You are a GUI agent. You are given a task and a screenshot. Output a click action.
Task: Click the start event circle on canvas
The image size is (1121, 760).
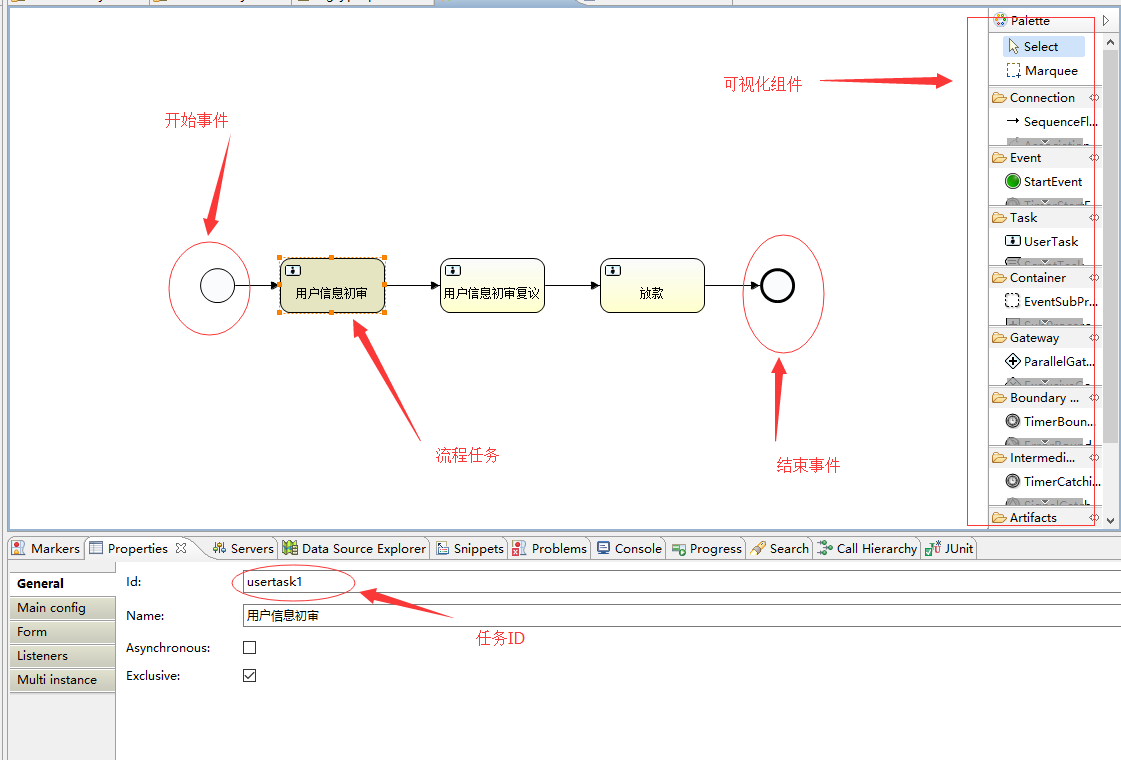click(x=217, y=286)
